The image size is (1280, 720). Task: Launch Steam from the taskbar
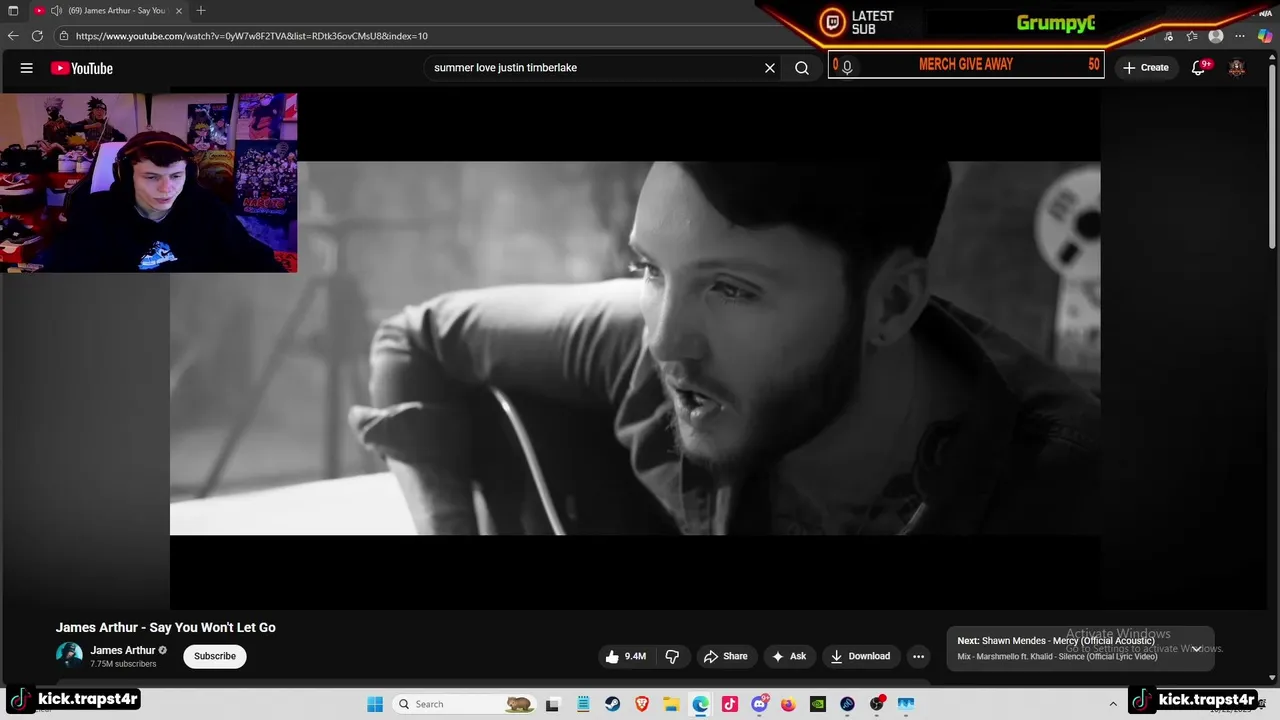pos(612,704)
